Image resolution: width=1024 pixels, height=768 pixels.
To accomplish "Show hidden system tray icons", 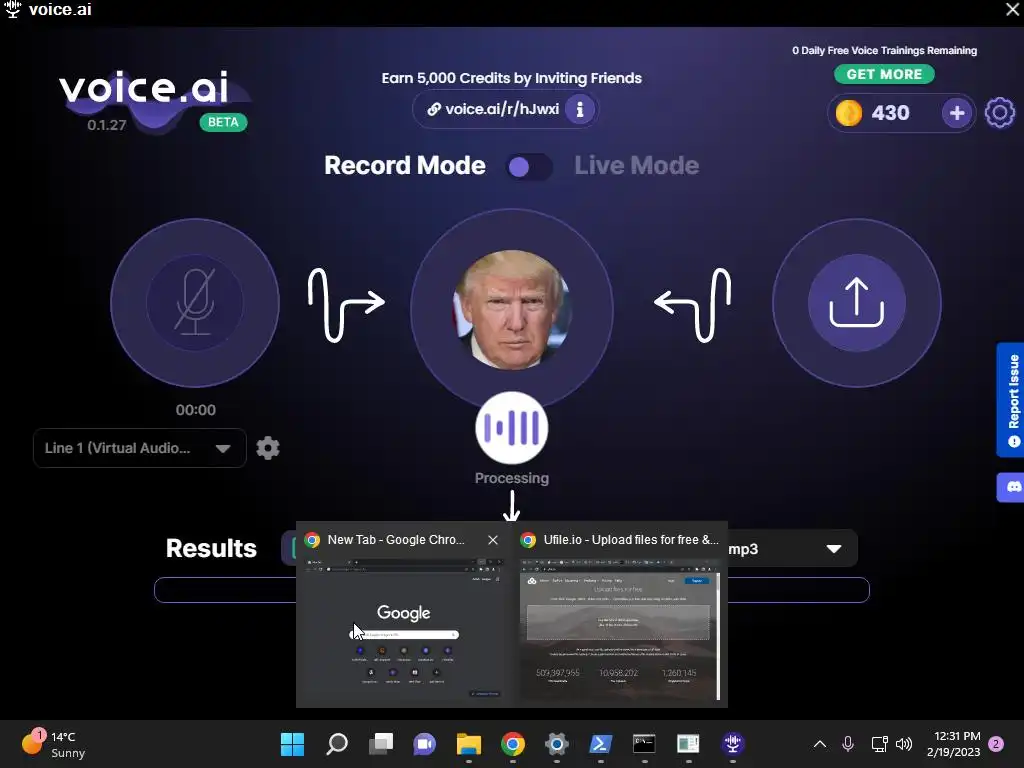I will click(x=820, y=744).
